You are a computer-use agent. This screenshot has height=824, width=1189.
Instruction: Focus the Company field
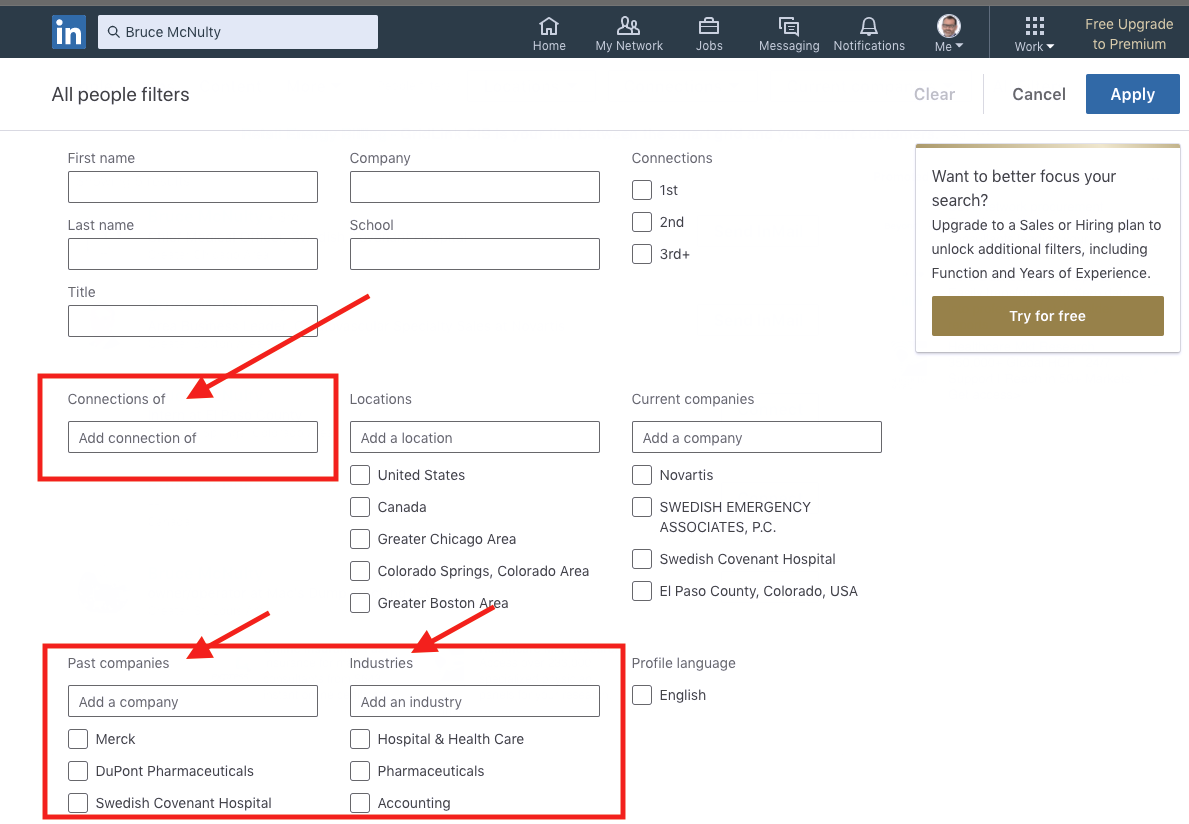point(475,186)
